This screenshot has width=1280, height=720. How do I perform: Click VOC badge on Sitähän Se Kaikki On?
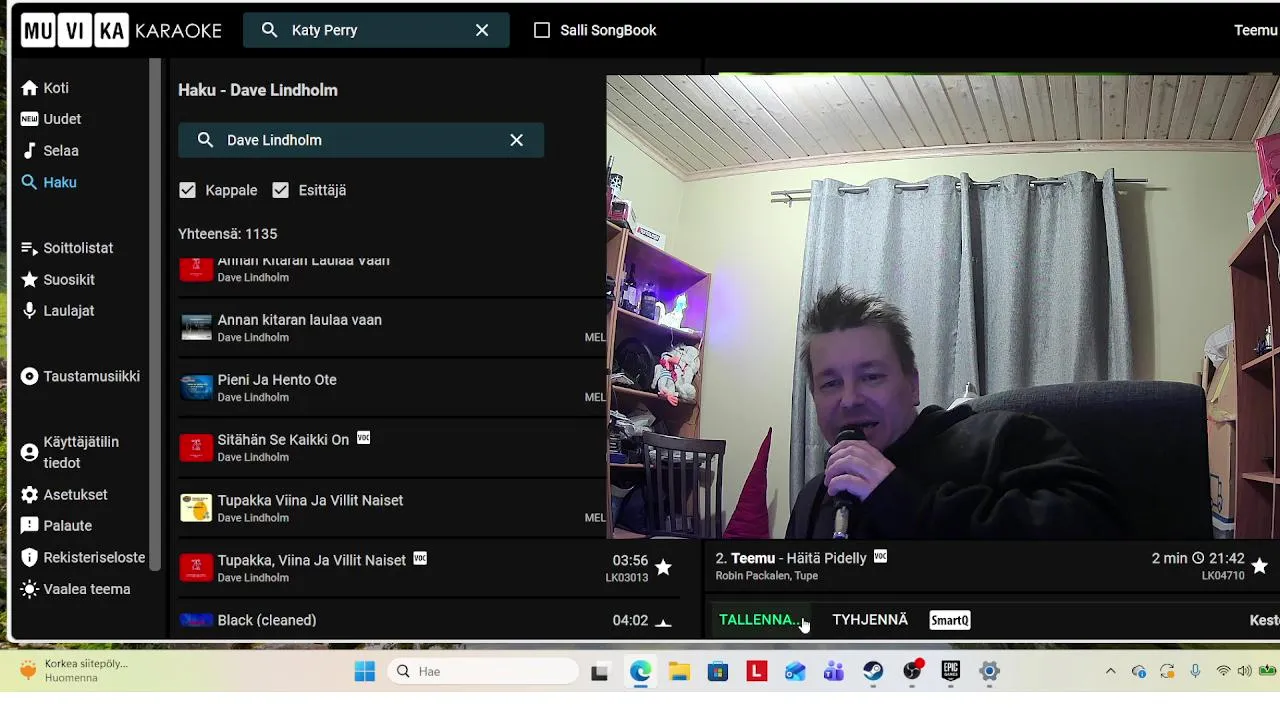[364, 438]
